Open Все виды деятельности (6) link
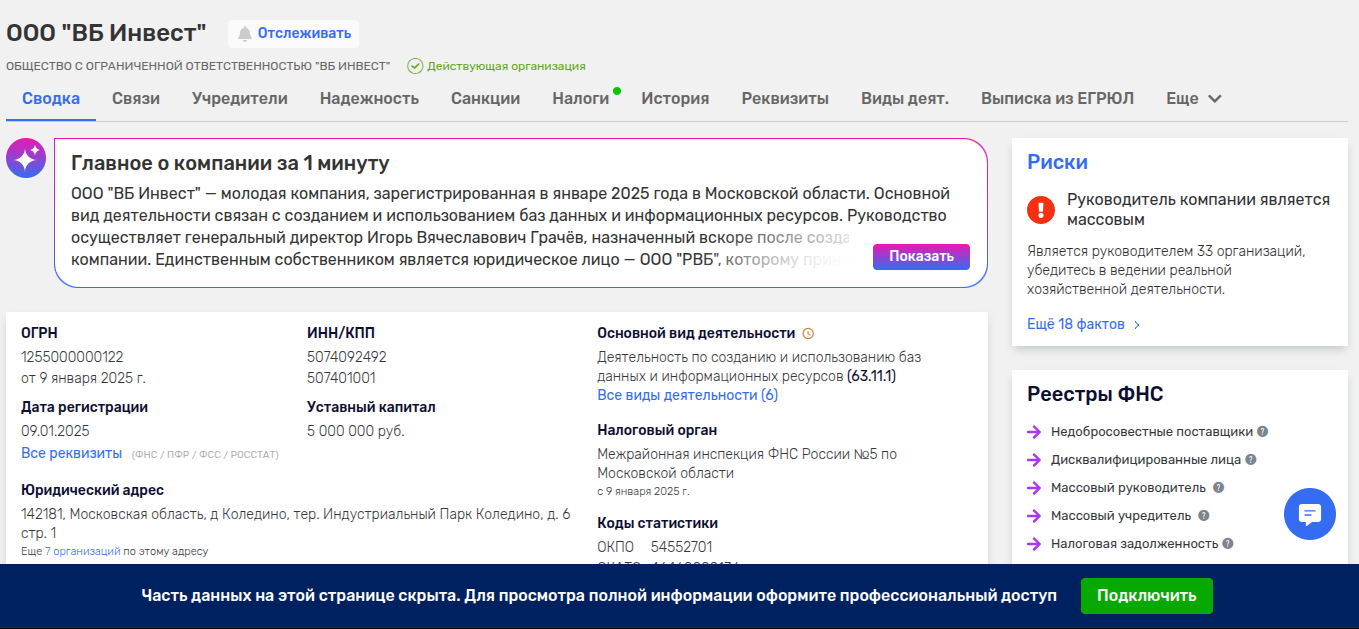Image resolution: width=1359 pixels, height=629 pixels. pos(687,395)
